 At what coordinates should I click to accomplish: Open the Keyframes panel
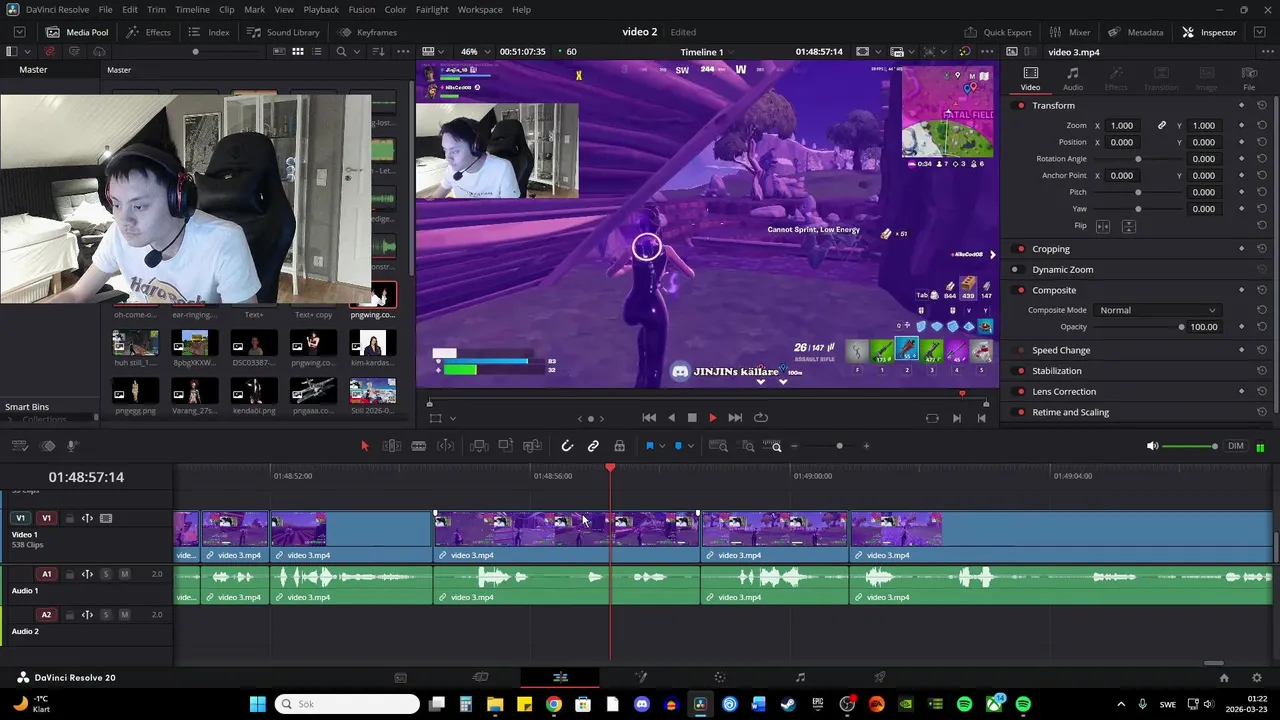[367, 32]
